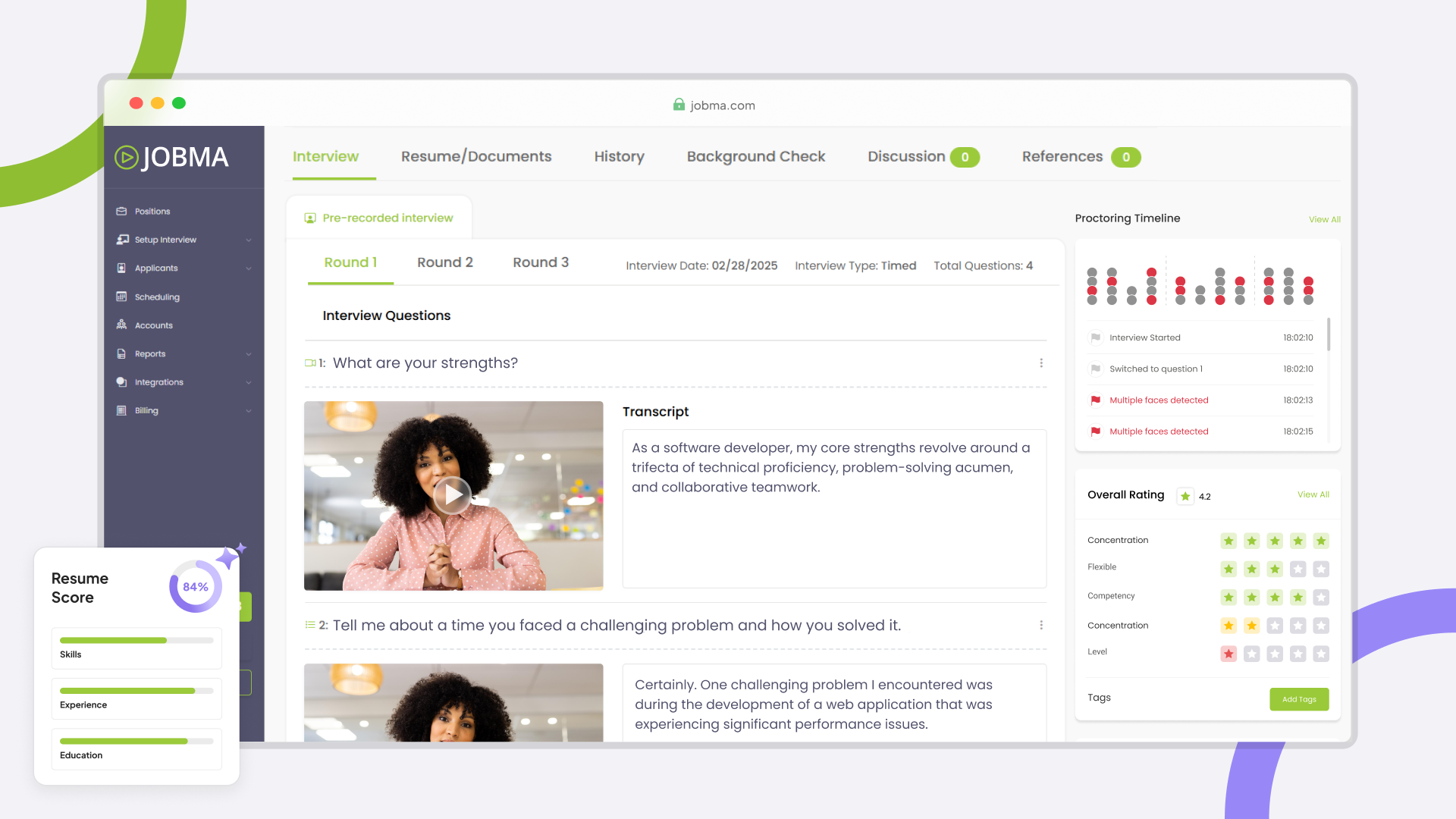1456x819 pixels.
Task: Click the Proctoring Timeline list scrollbar
Action: pos(1329,334)
